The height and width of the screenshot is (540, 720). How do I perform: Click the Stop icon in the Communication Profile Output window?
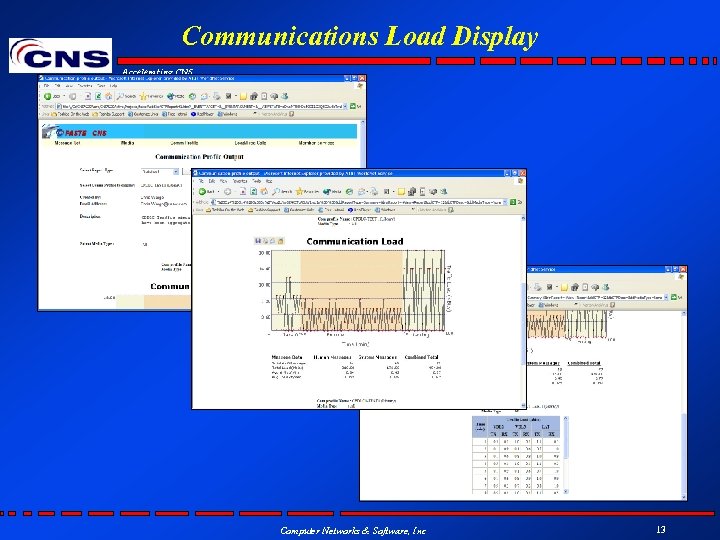pos(88,96)
